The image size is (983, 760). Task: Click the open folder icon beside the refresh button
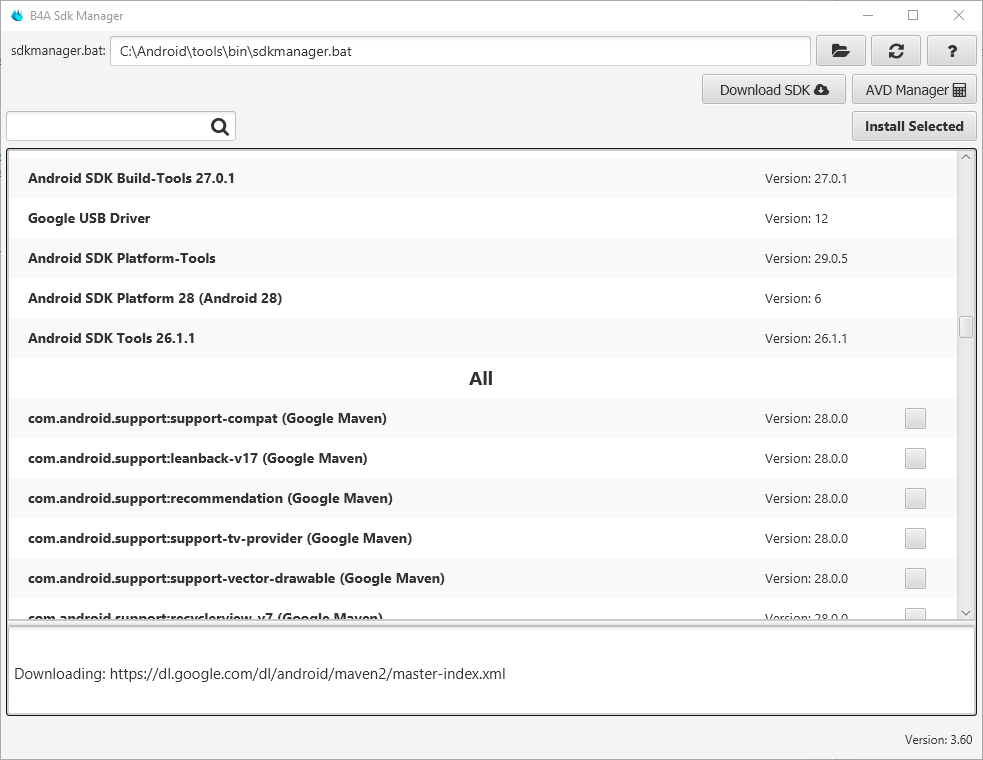(x=840, y=50)
